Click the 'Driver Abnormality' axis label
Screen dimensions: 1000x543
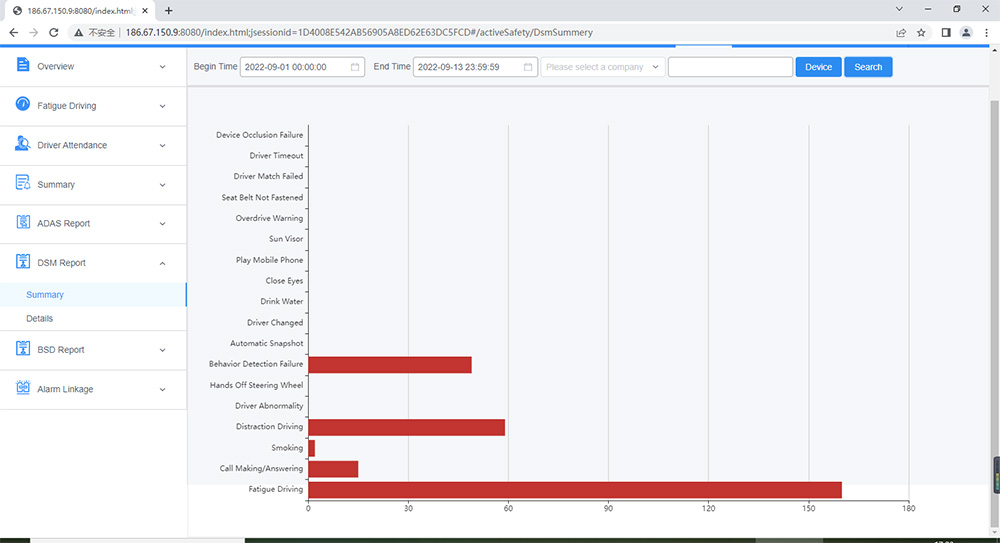pos(269,406)
